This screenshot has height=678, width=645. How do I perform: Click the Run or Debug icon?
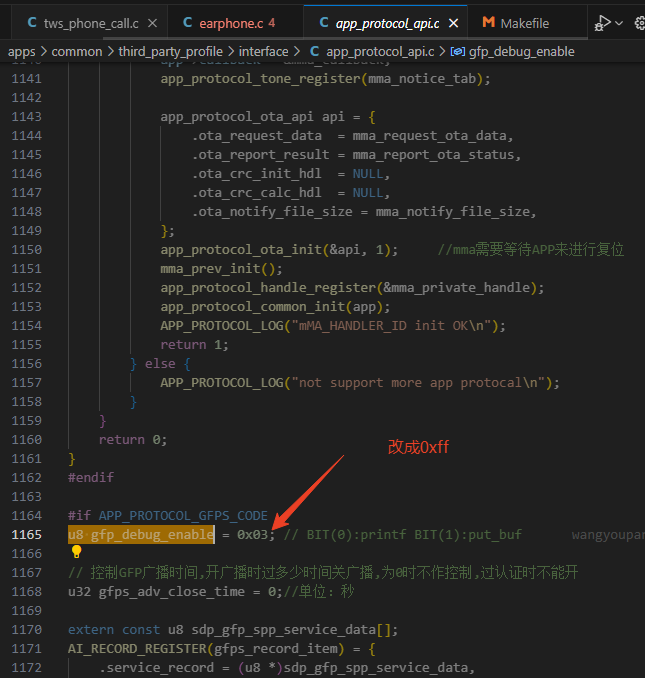[x=602, y=23]
